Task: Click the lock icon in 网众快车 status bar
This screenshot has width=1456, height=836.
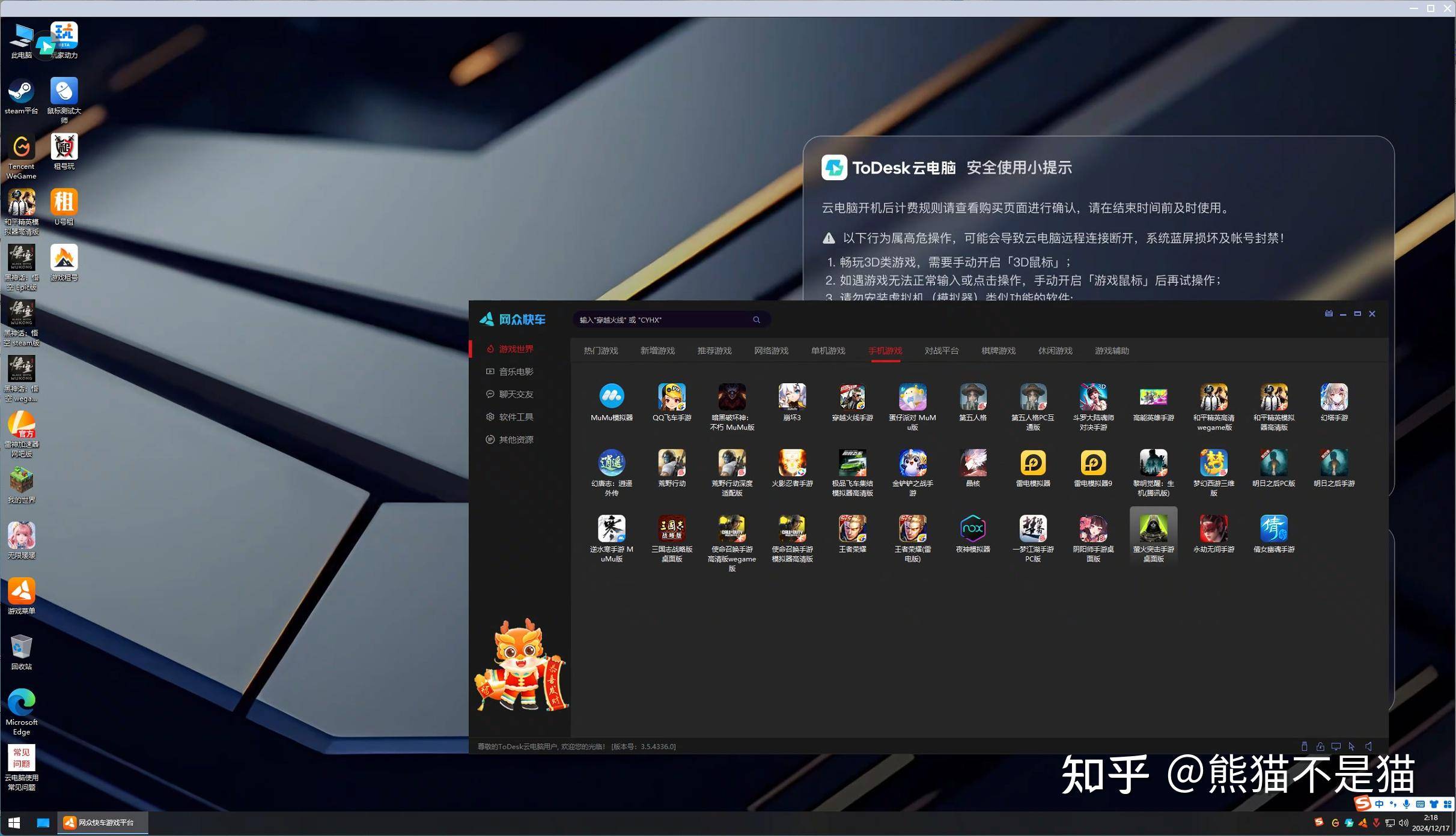Action: pyautogui.click(x=1320, y=747)
